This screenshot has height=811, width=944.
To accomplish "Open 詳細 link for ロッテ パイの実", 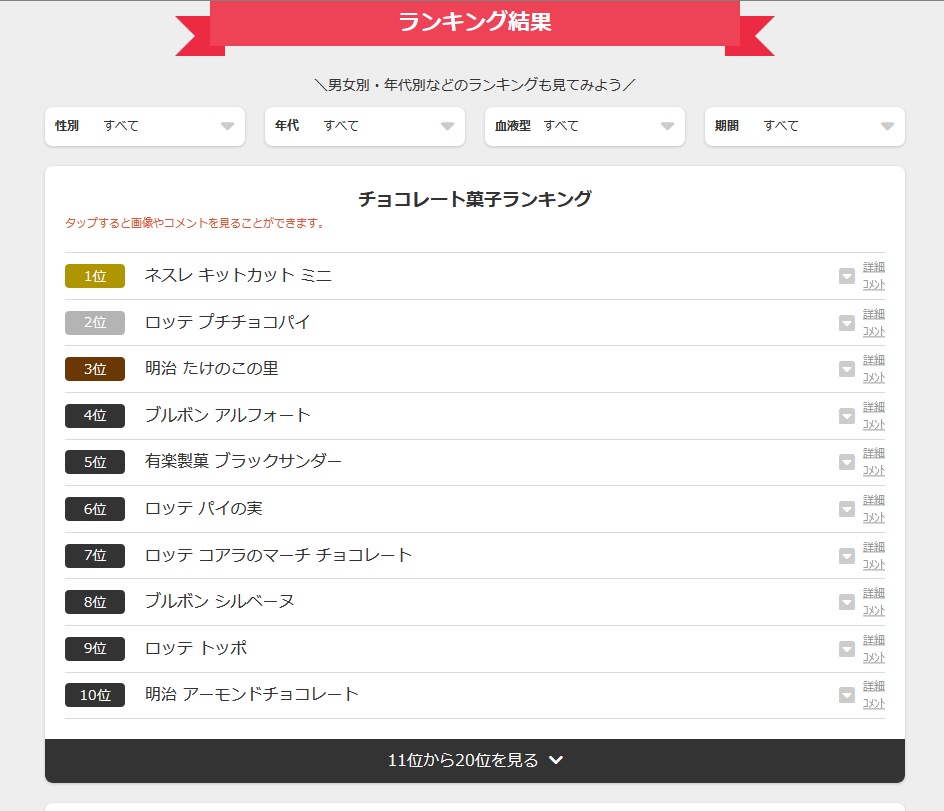I will click(874, 500).
